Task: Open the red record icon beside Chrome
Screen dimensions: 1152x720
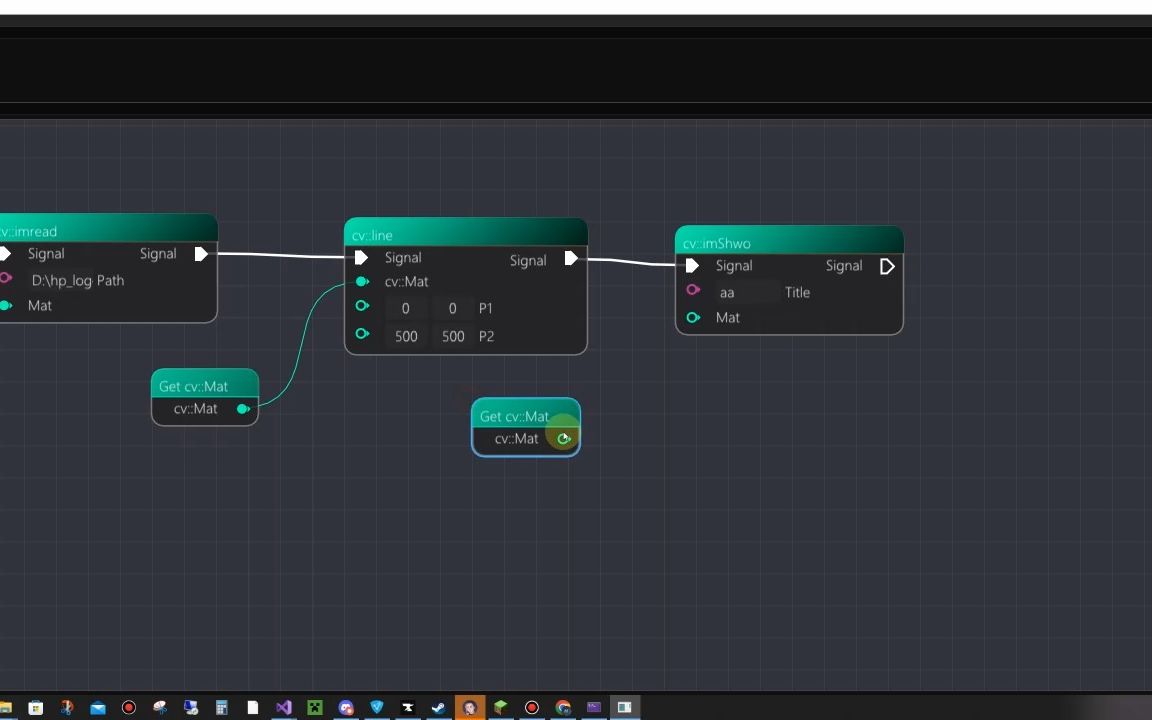Action: [532, 708]
